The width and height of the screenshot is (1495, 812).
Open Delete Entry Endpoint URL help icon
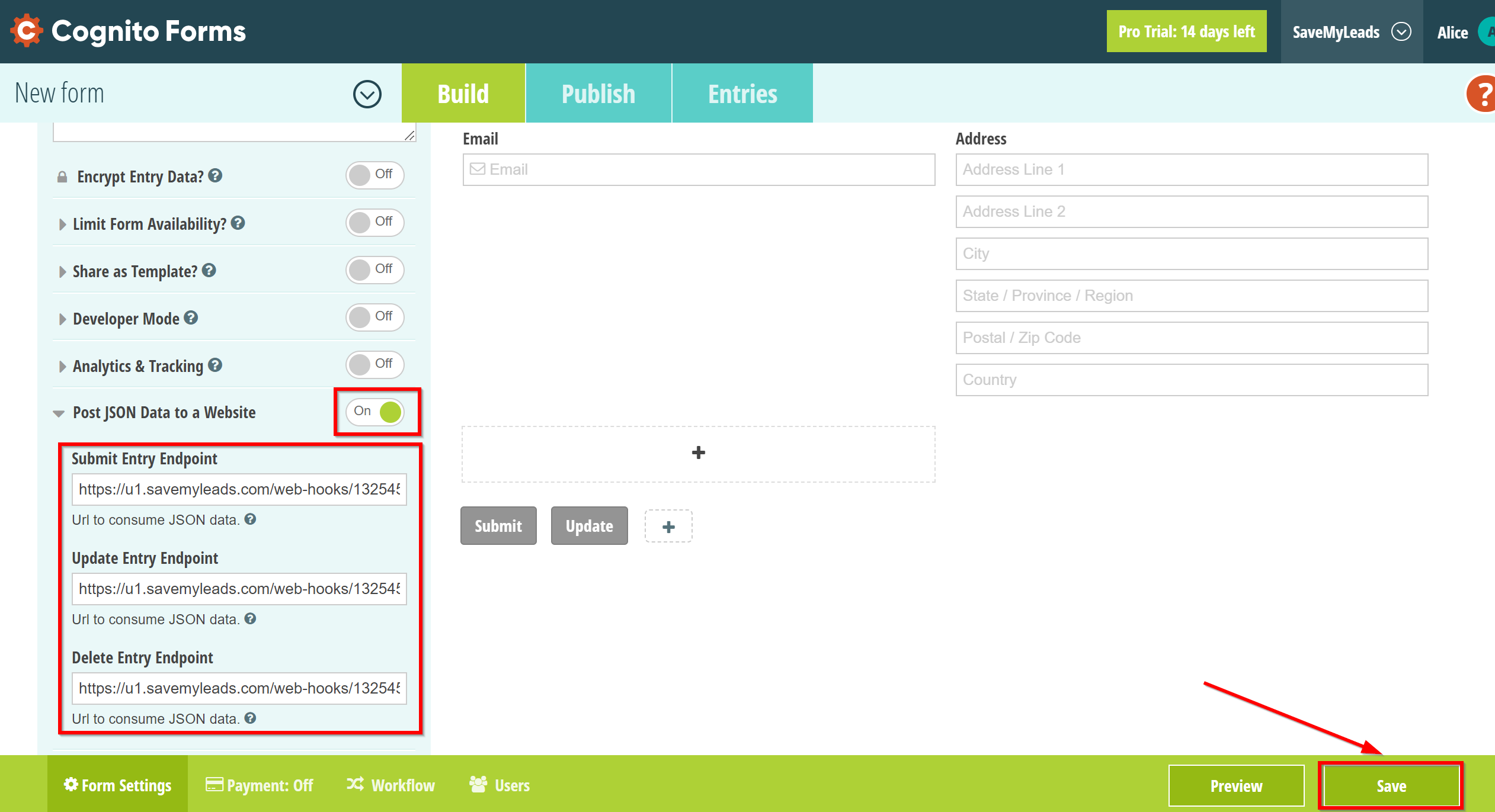coord(251,718)
